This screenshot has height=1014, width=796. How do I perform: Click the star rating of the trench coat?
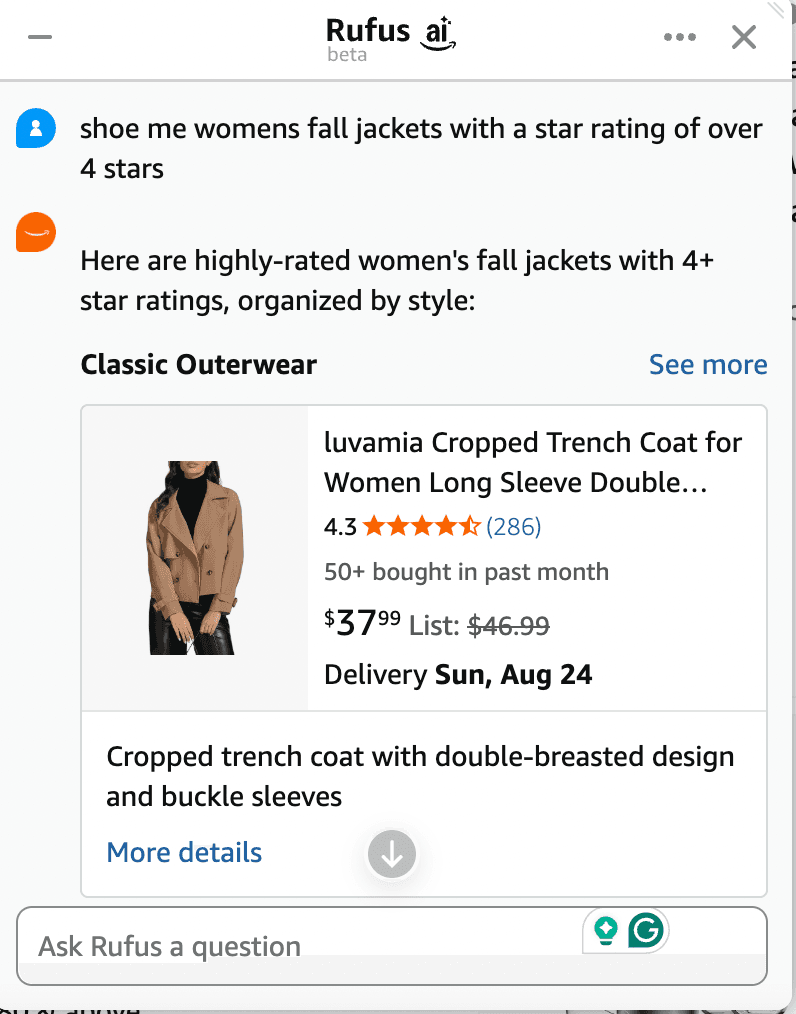pos(421,525)
